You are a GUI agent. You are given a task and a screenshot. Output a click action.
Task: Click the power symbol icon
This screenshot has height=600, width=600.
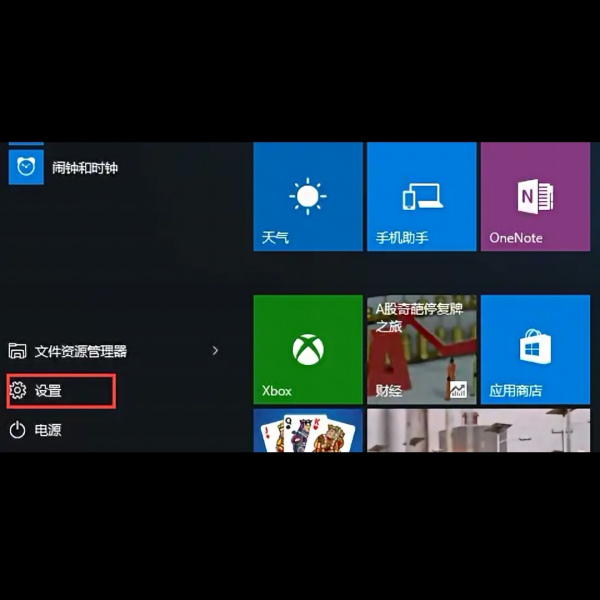[x=17, y=430]
